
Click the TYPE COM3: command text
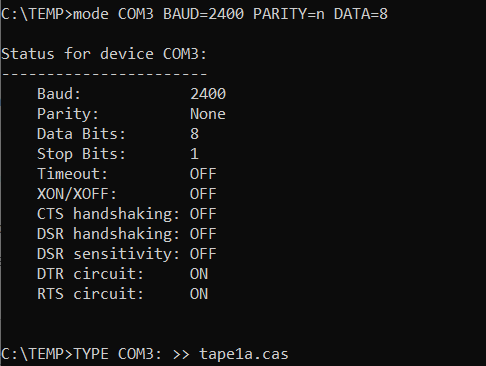click(117, 354)
